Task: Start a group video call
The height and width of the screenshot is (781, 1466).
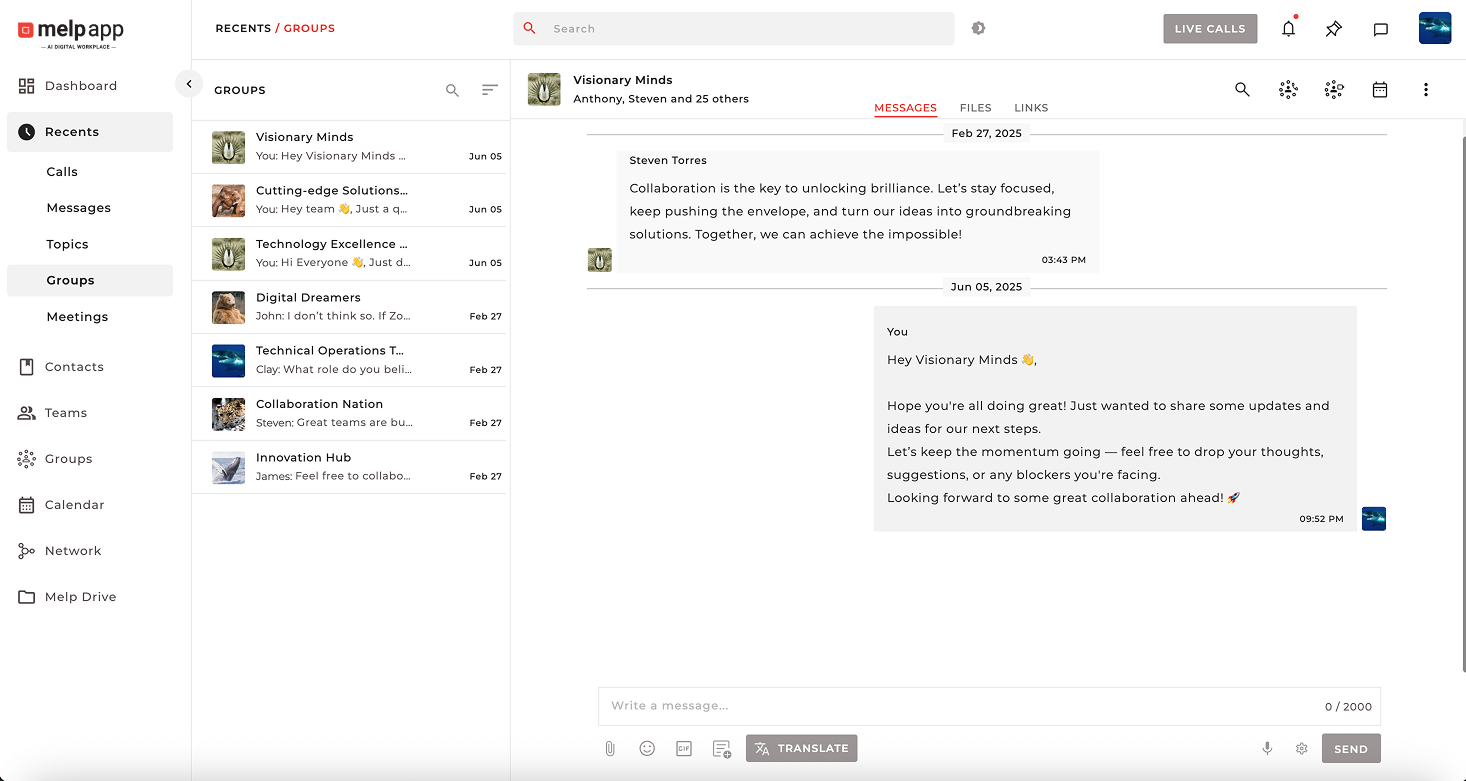Action: pos(1334,90)
